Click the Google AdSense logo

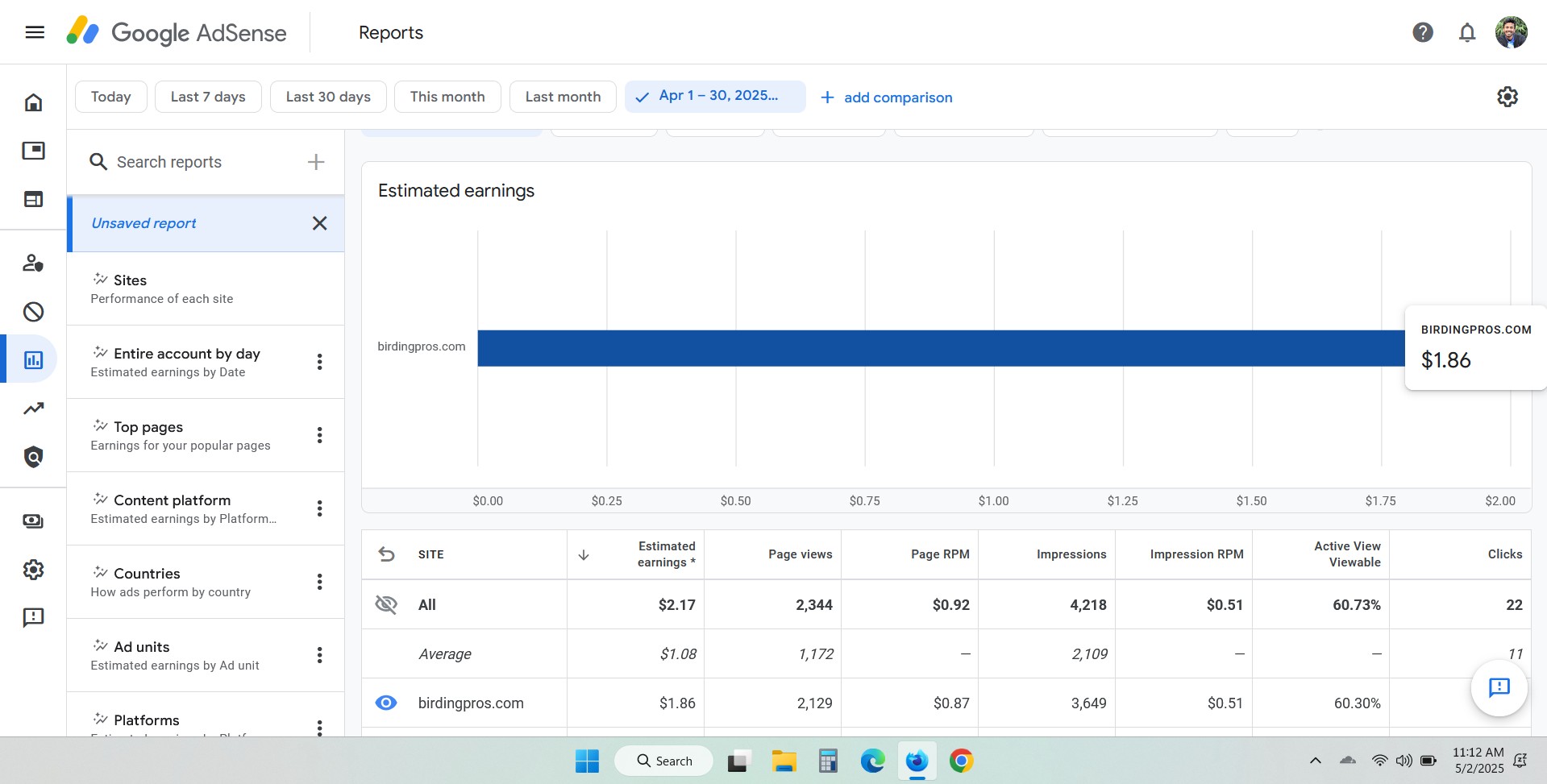(x=177, y=32)
